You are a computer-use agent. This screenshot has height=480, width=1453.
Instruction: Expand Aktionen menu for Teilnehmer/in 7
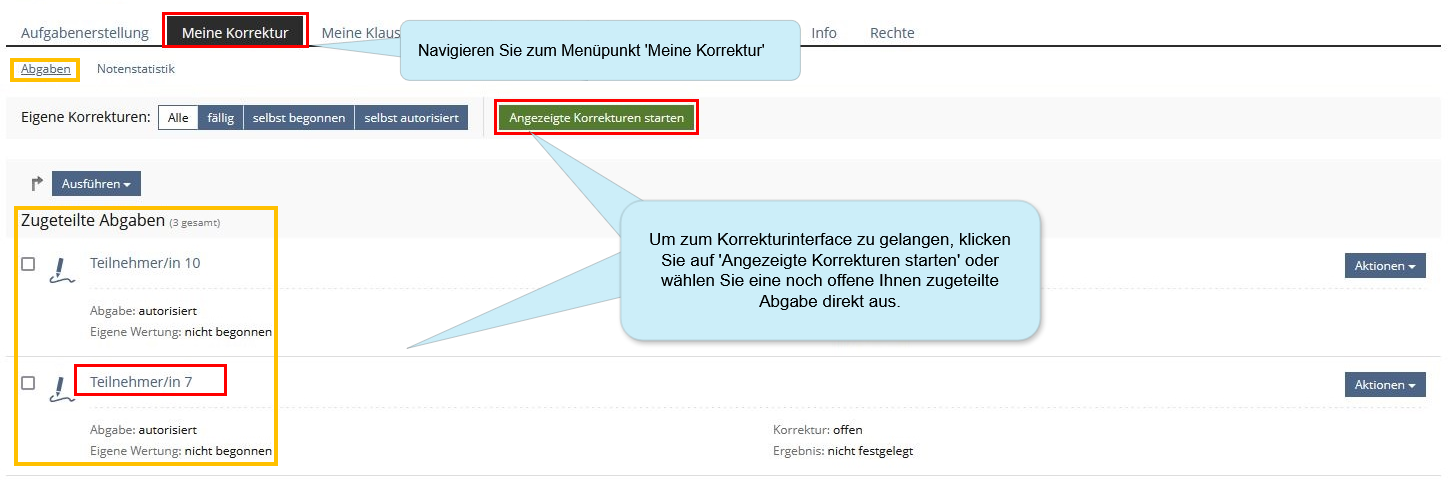click(x=1384, y=385)
